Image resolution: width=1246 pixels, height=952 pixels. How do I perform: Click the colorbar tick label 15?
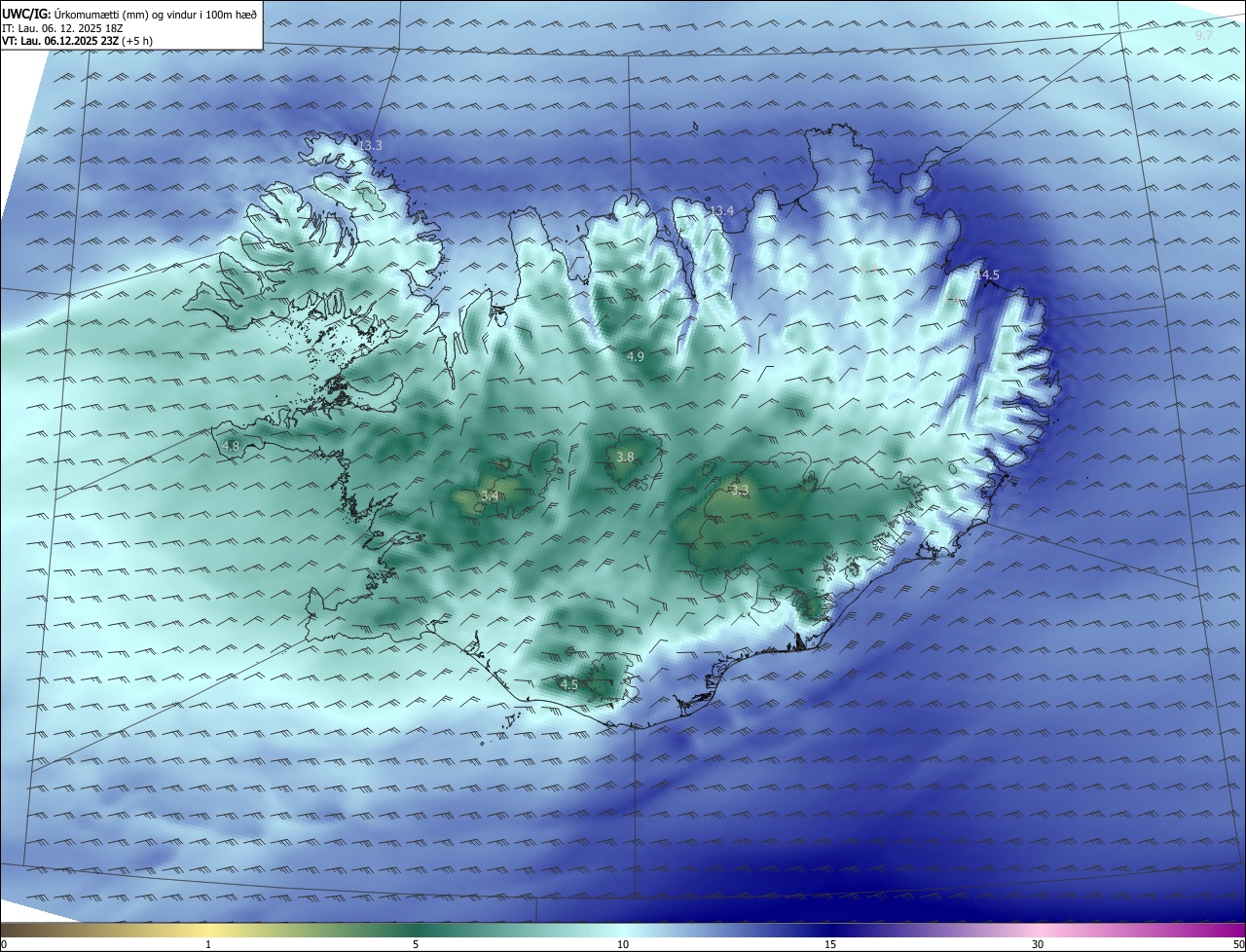click(x=830, y=944)
